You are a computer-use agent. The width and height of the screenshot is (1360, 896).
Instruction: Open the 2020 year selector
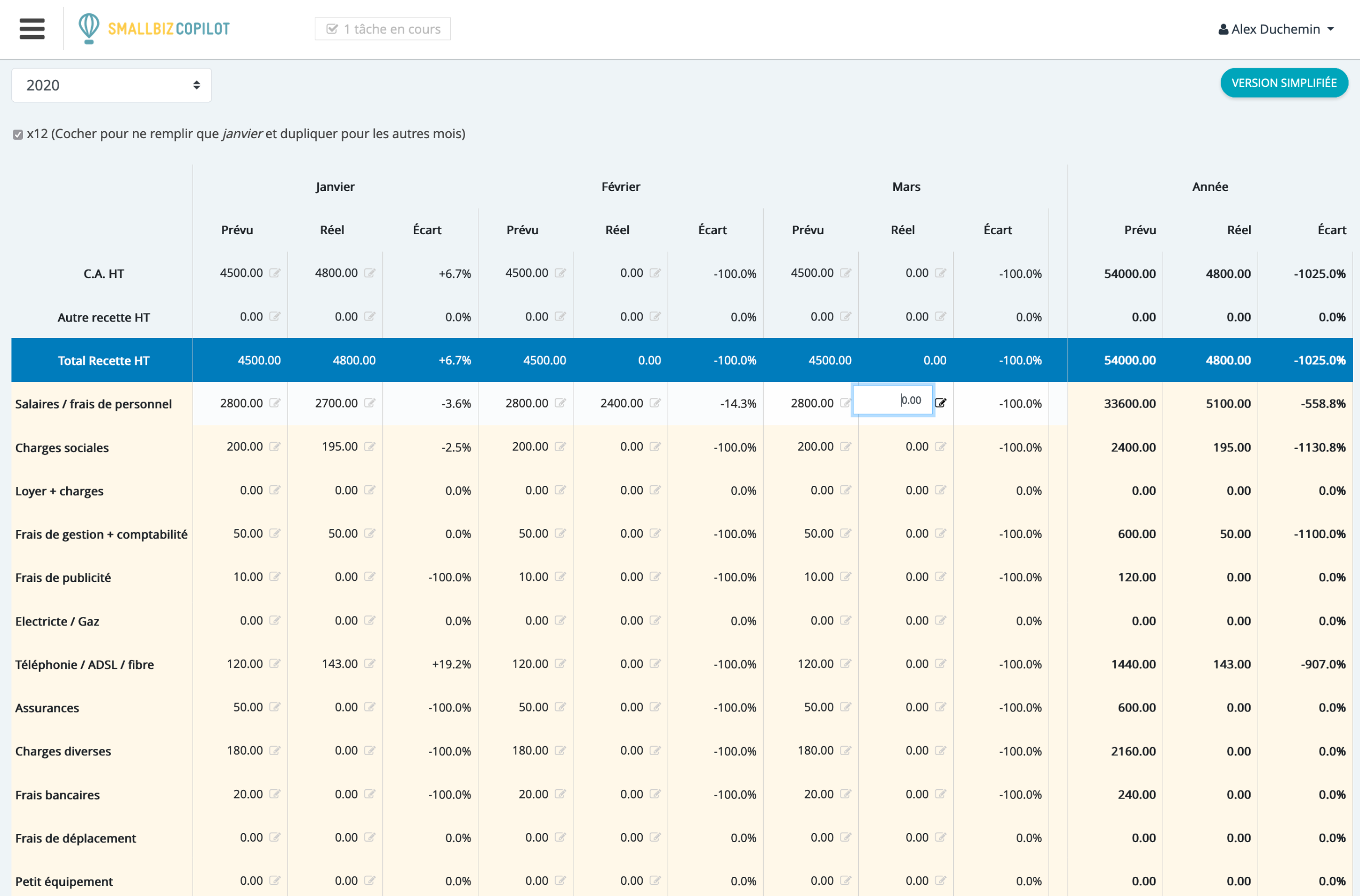point(111,85)
